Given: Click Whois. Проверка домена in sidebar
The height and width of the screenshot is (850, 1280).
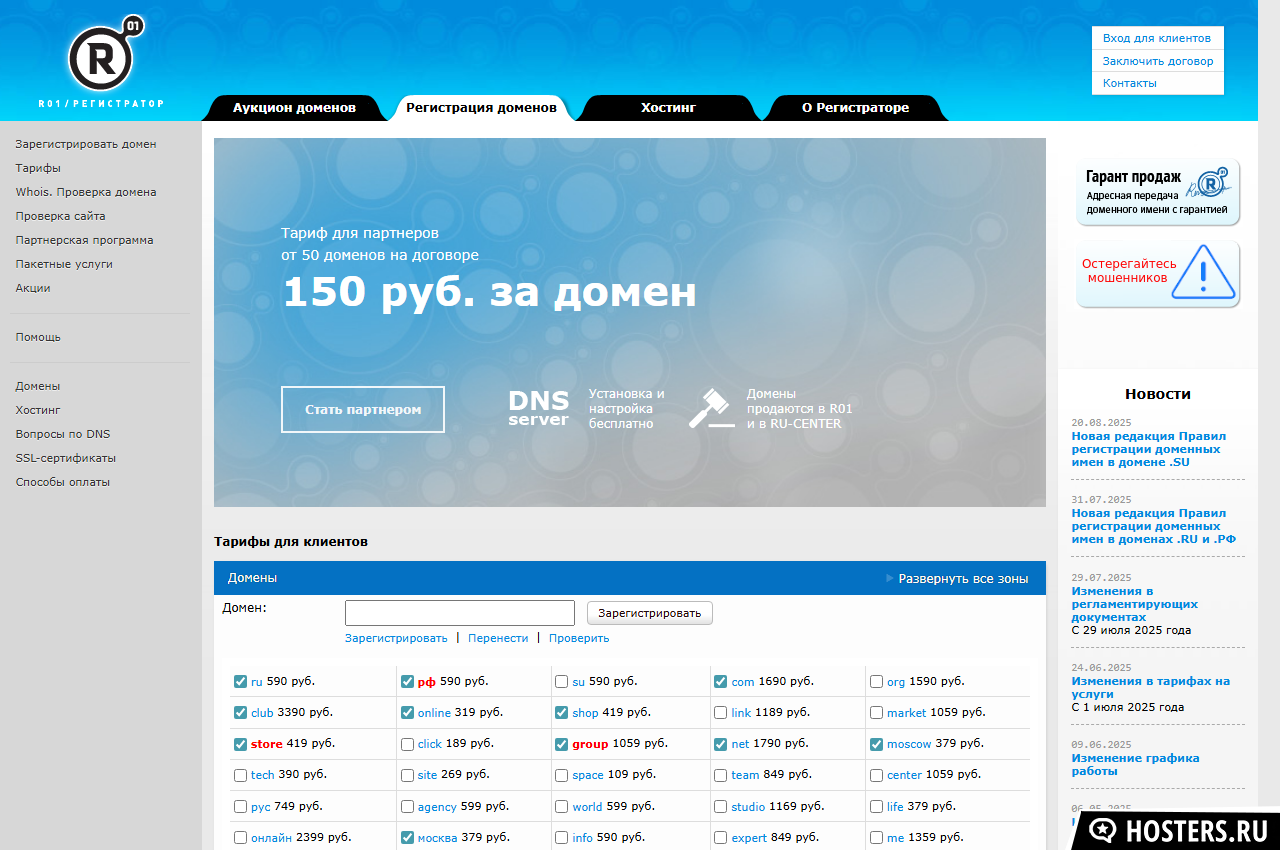Looking at the screenshot, I should (86, 192).
